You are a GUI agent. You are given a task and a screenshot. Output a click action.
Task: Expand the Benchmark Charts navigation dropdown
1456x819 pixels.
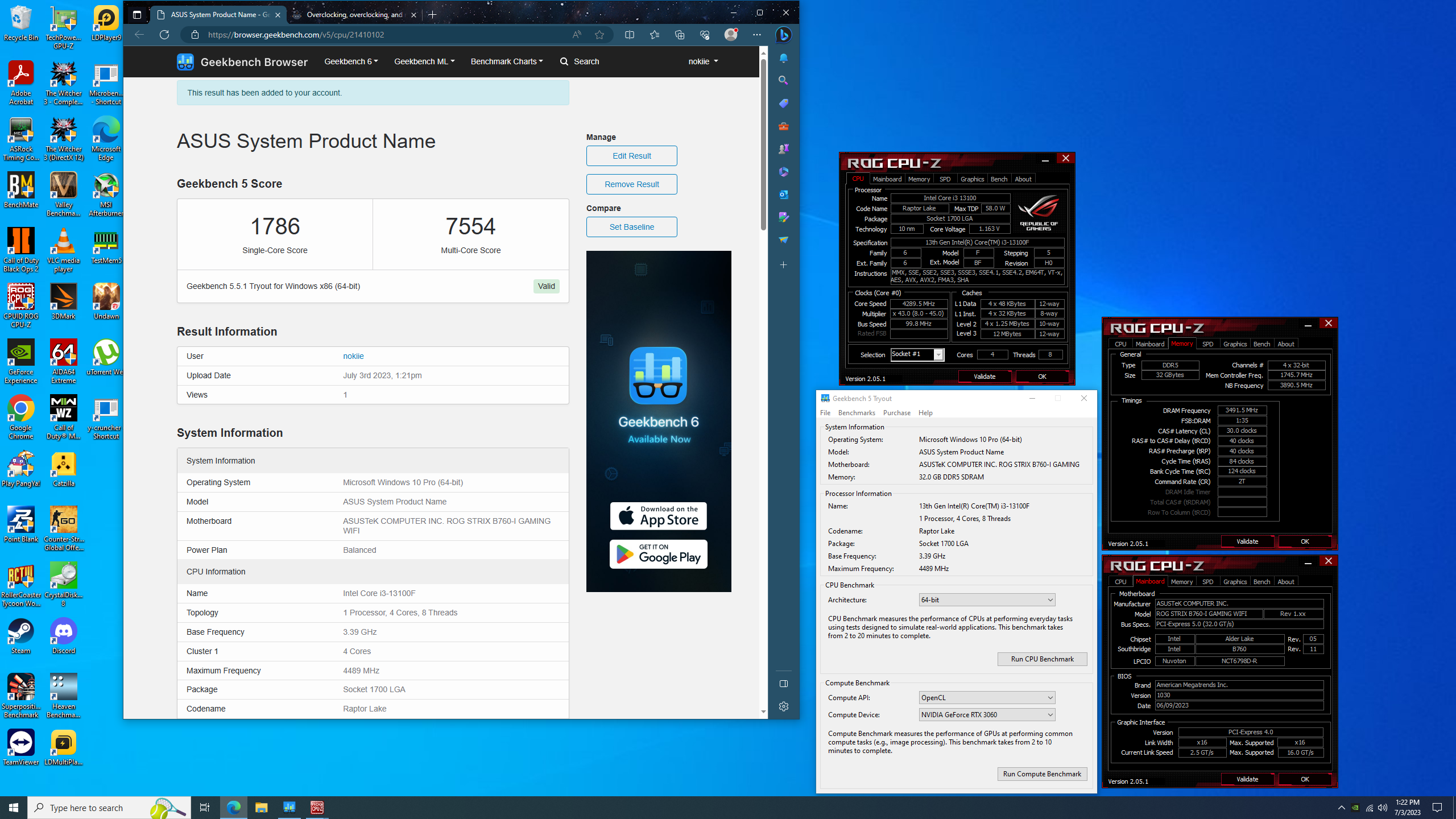click(x=507, y=61)
